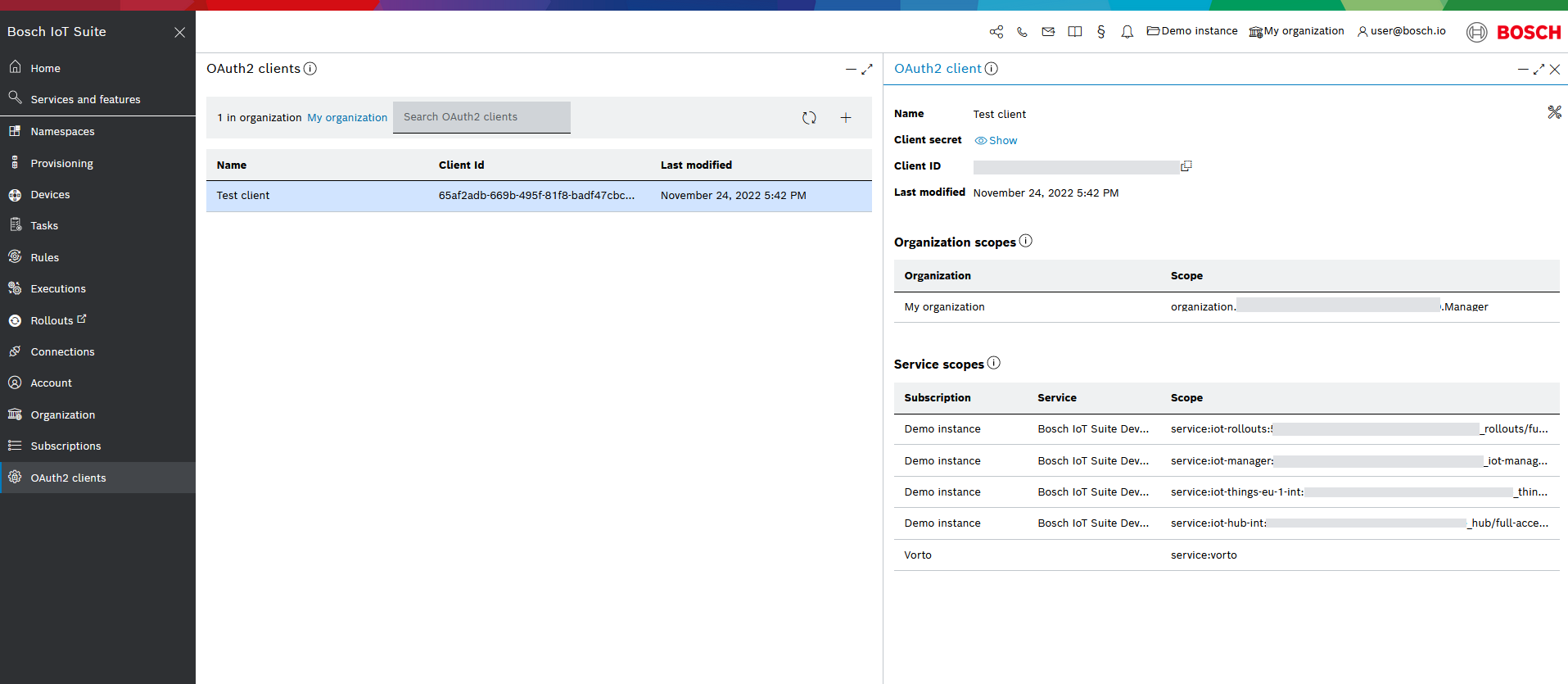Click the My organization link in filter bar
Screen dimensions: 1568x684
coord(347,118)
